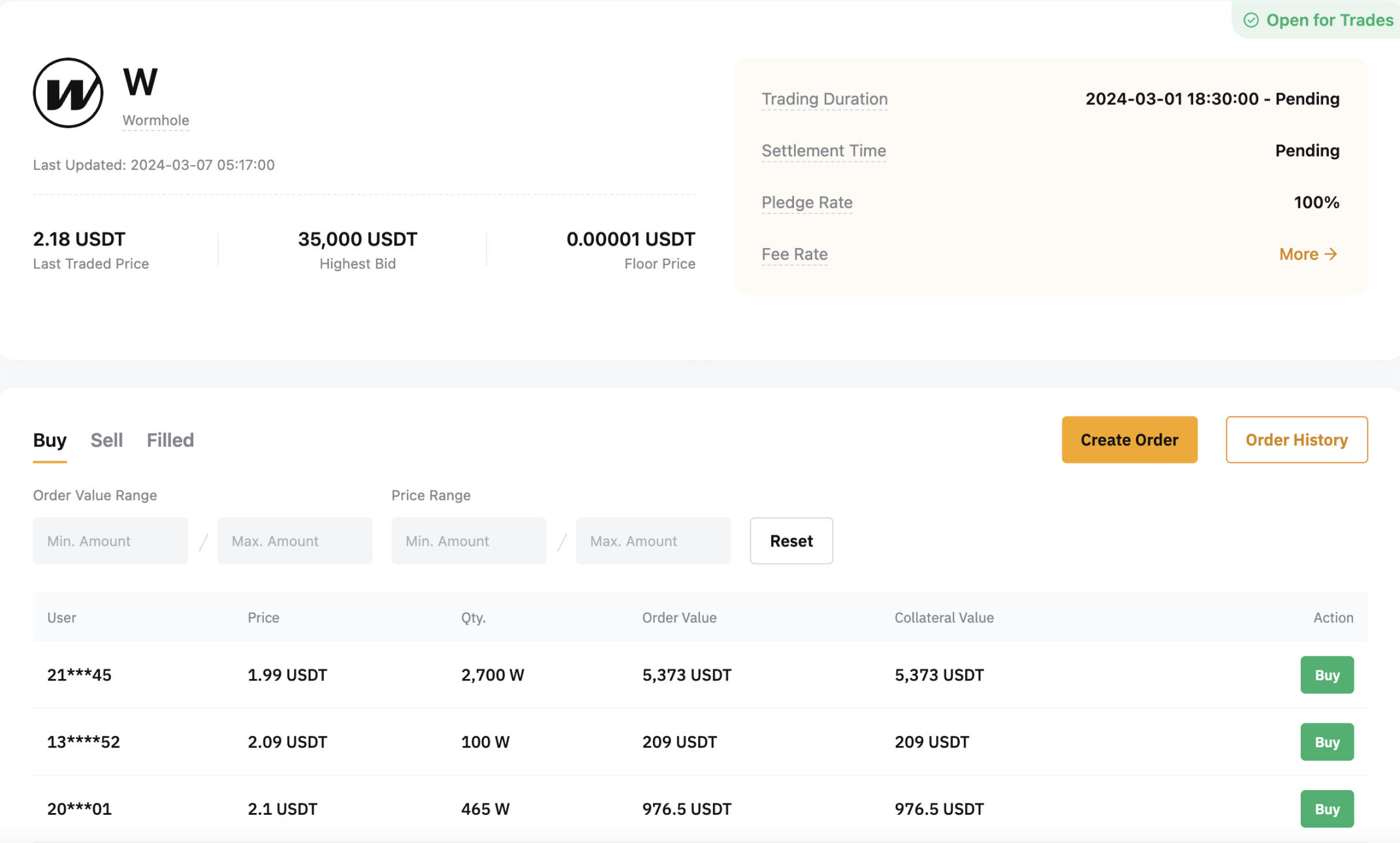Click the Reset filter button

pyautogui.click(x=791, y=541)
